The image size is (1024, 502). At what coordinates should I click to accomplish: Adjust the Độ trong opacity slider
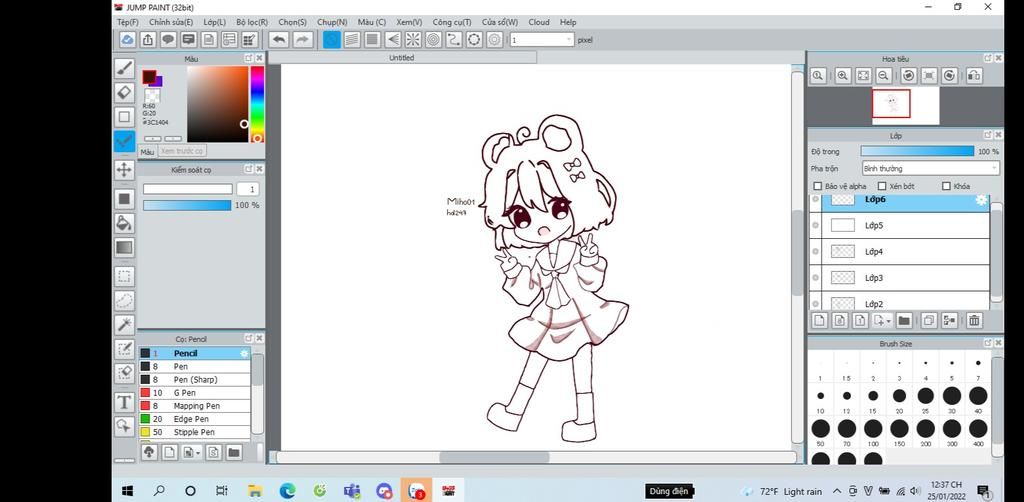click(x=917, y=151)
